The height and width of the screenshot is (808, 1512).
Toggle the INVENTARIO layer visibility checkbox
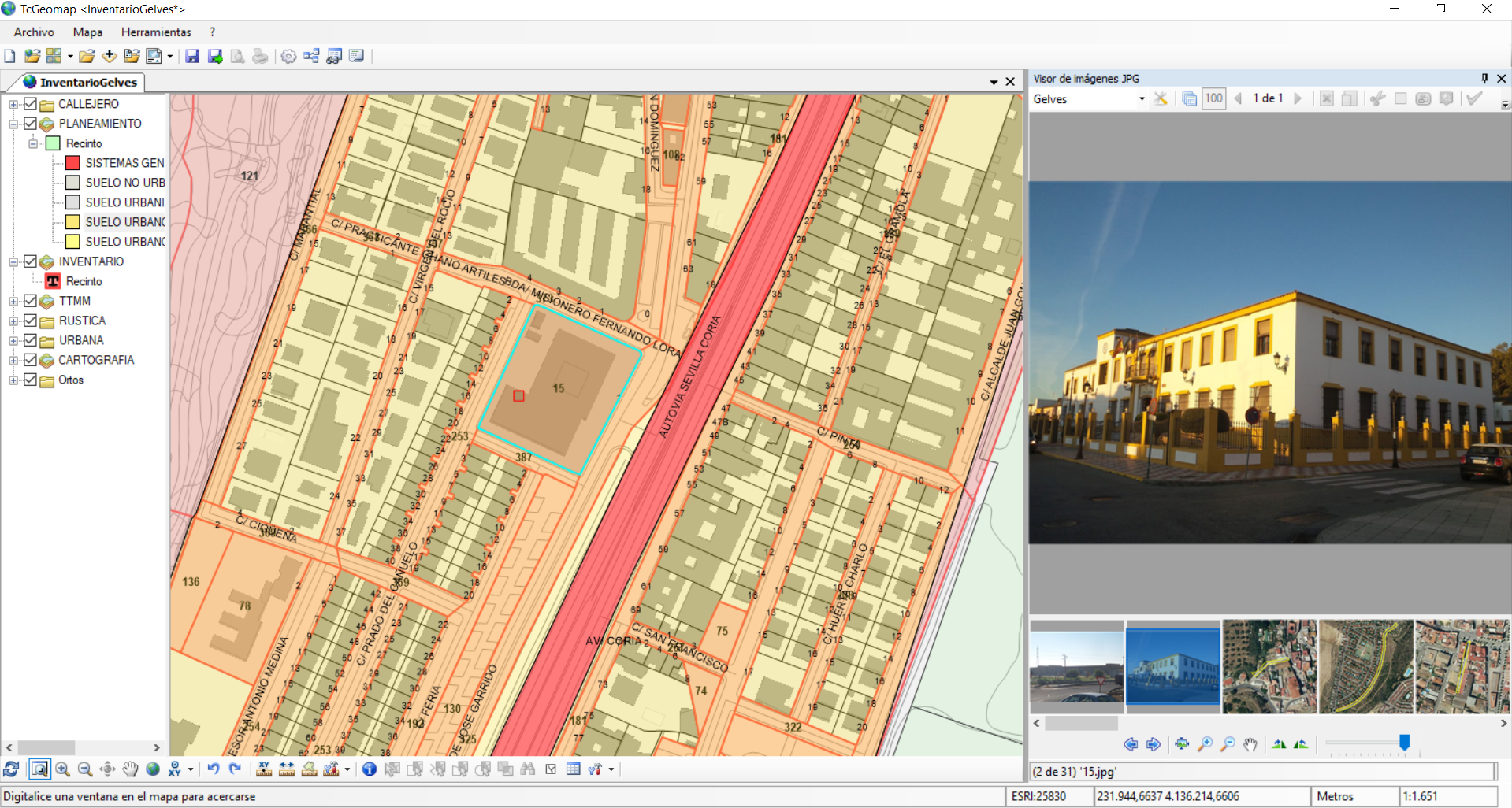pos(31,261)
